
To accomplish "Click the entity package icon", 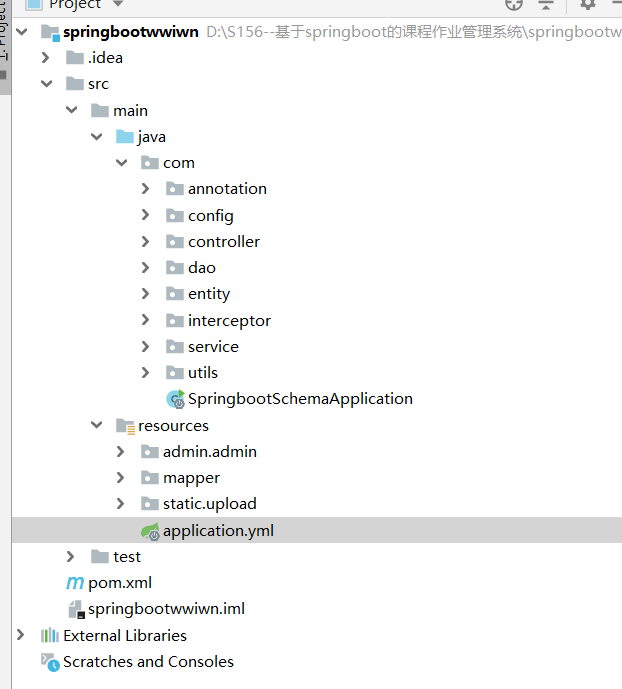I will click(x=175, y=294).
